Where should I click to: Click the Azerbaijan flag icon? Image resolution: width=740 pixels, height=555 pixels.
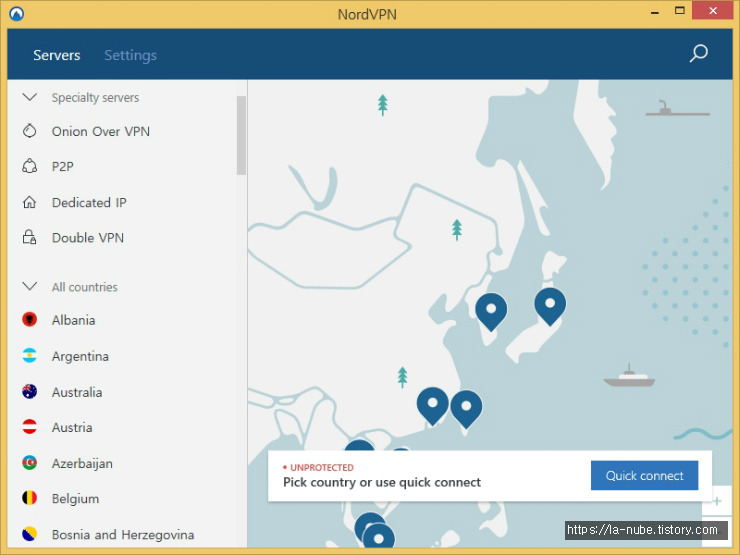point(29,463)
